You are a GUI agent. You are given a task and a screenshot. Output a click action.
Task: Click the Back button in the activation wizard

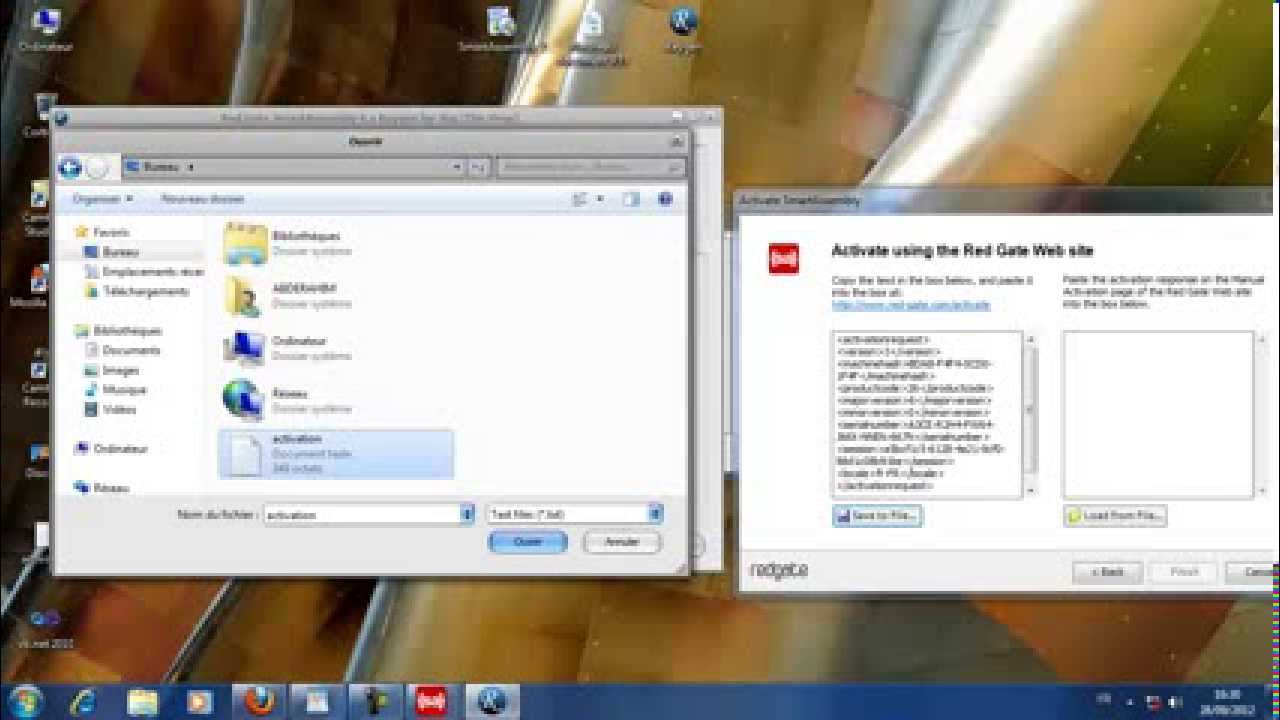click(1107, 572)
